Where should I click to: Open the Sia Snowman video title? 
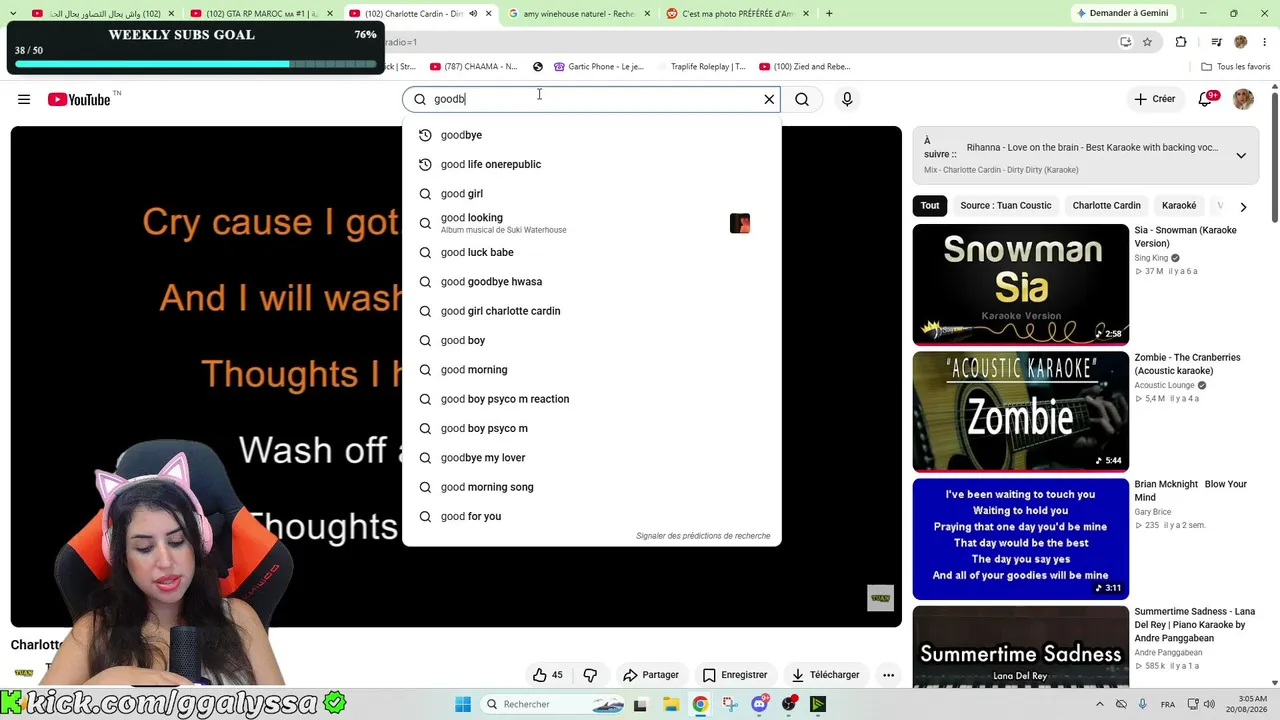(1186, 237)
